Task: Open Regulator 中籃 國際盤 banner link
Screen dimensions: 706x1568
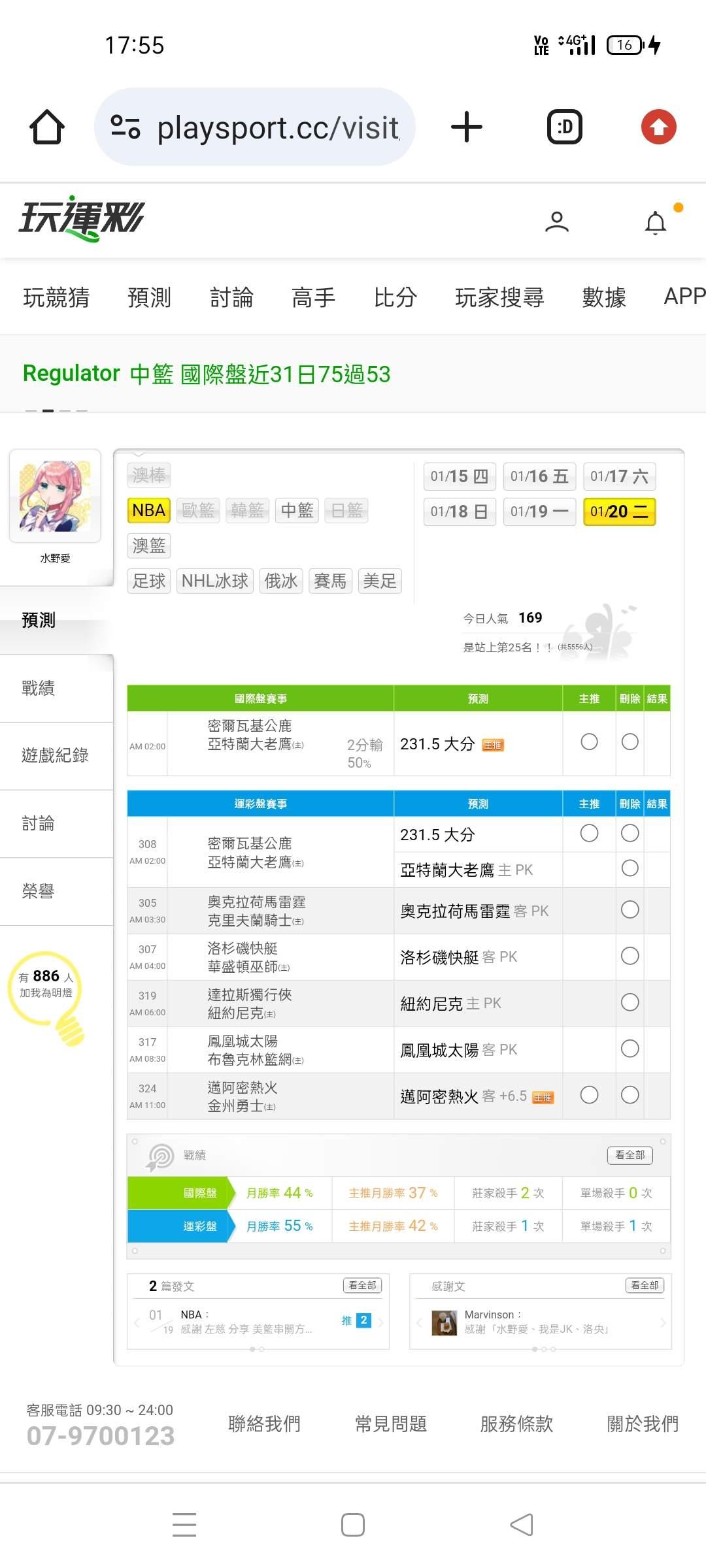Action: [x=207, y=374]
